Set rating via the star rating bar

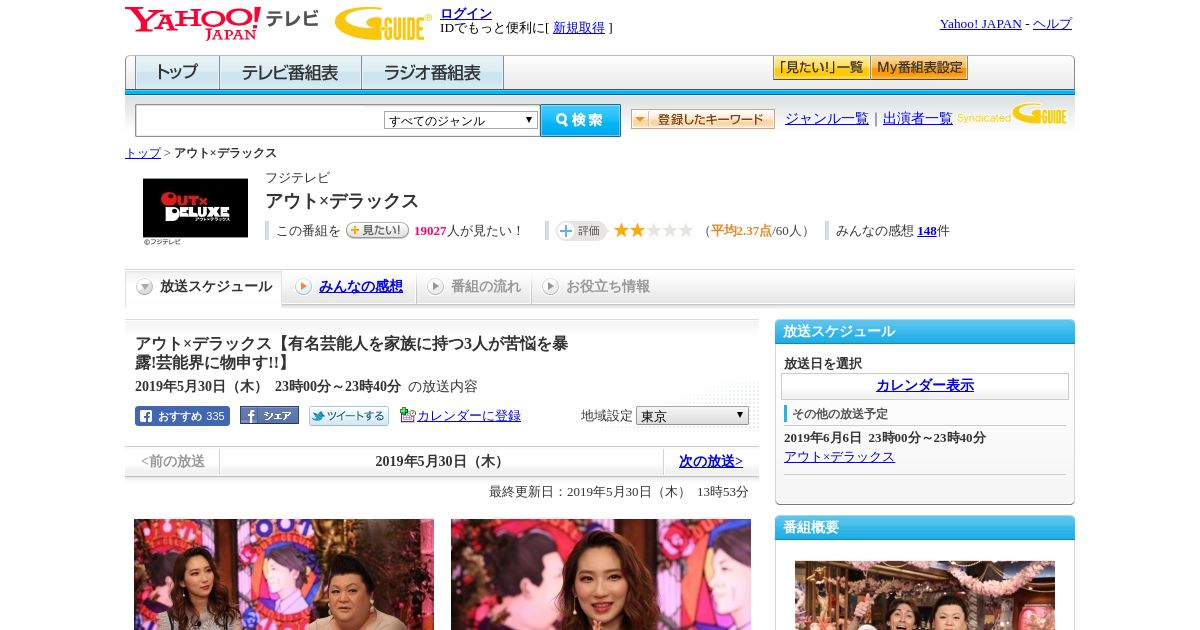tap(653, 230)
